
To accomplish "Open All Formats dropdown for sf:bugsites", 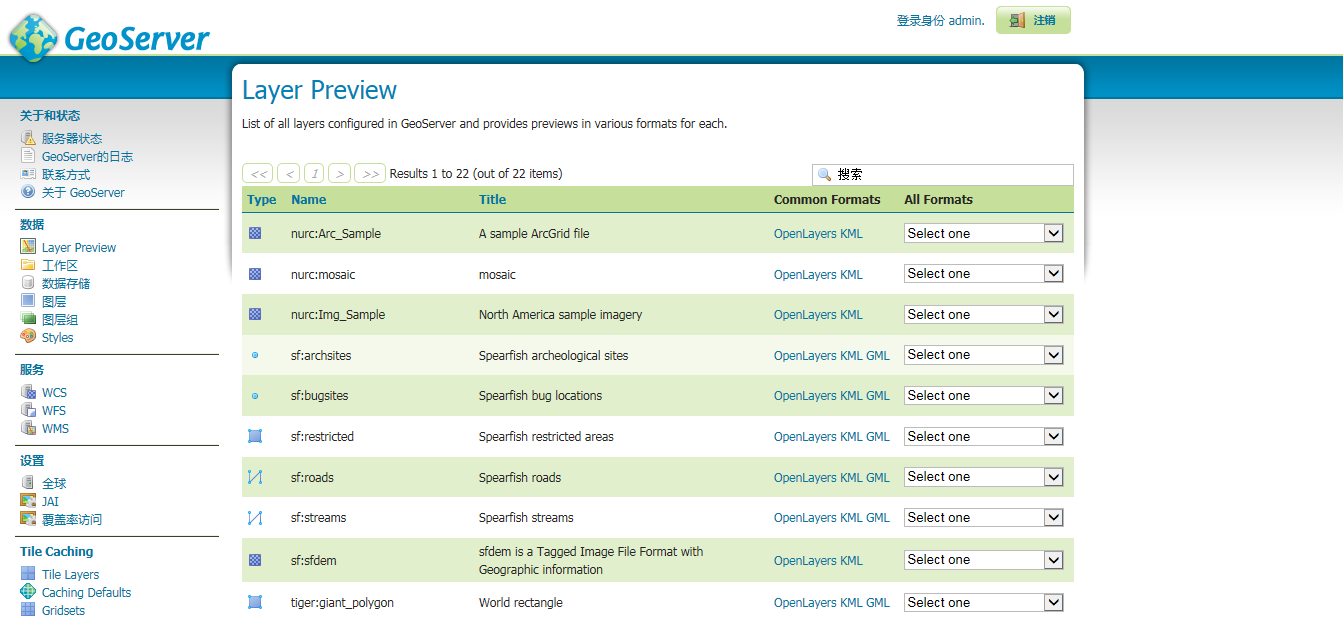I will click(984, 396).
